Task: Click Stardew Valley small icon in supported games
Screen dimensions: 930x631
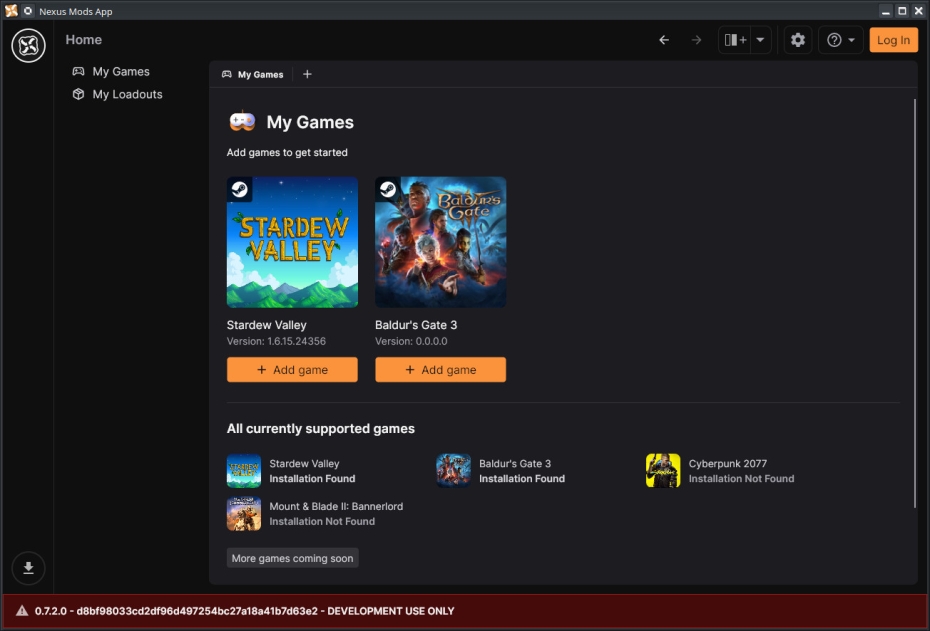Action: point(244,471)
